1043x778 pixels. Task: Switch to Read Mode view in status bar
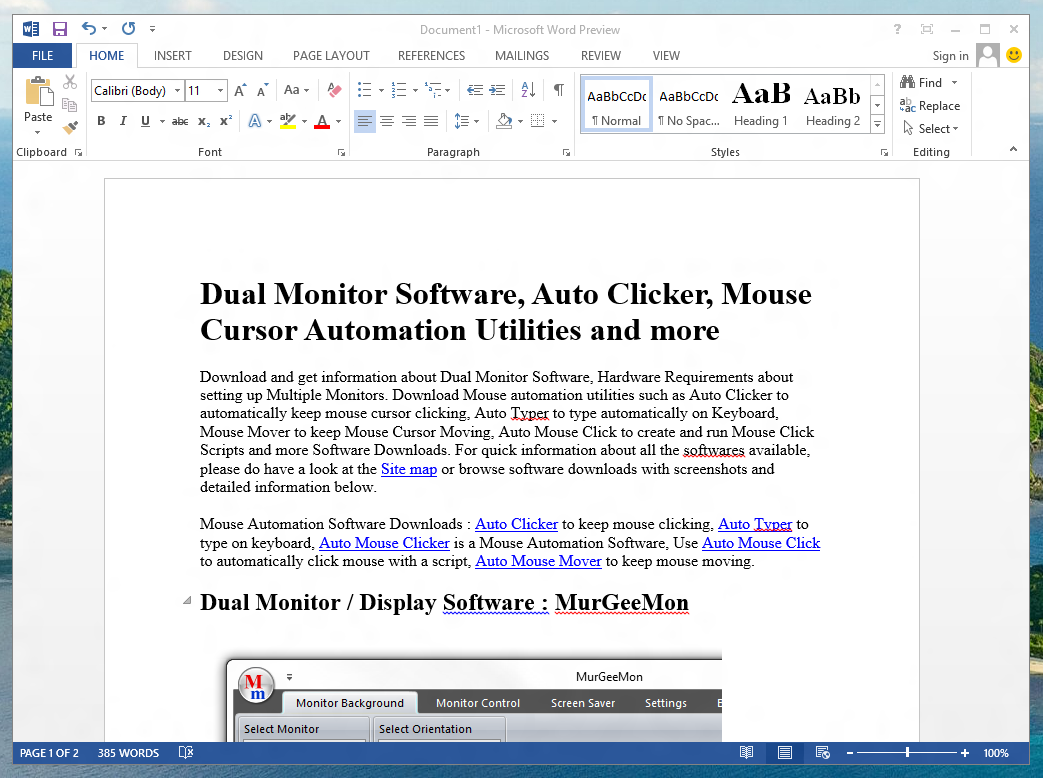[746, 753]
